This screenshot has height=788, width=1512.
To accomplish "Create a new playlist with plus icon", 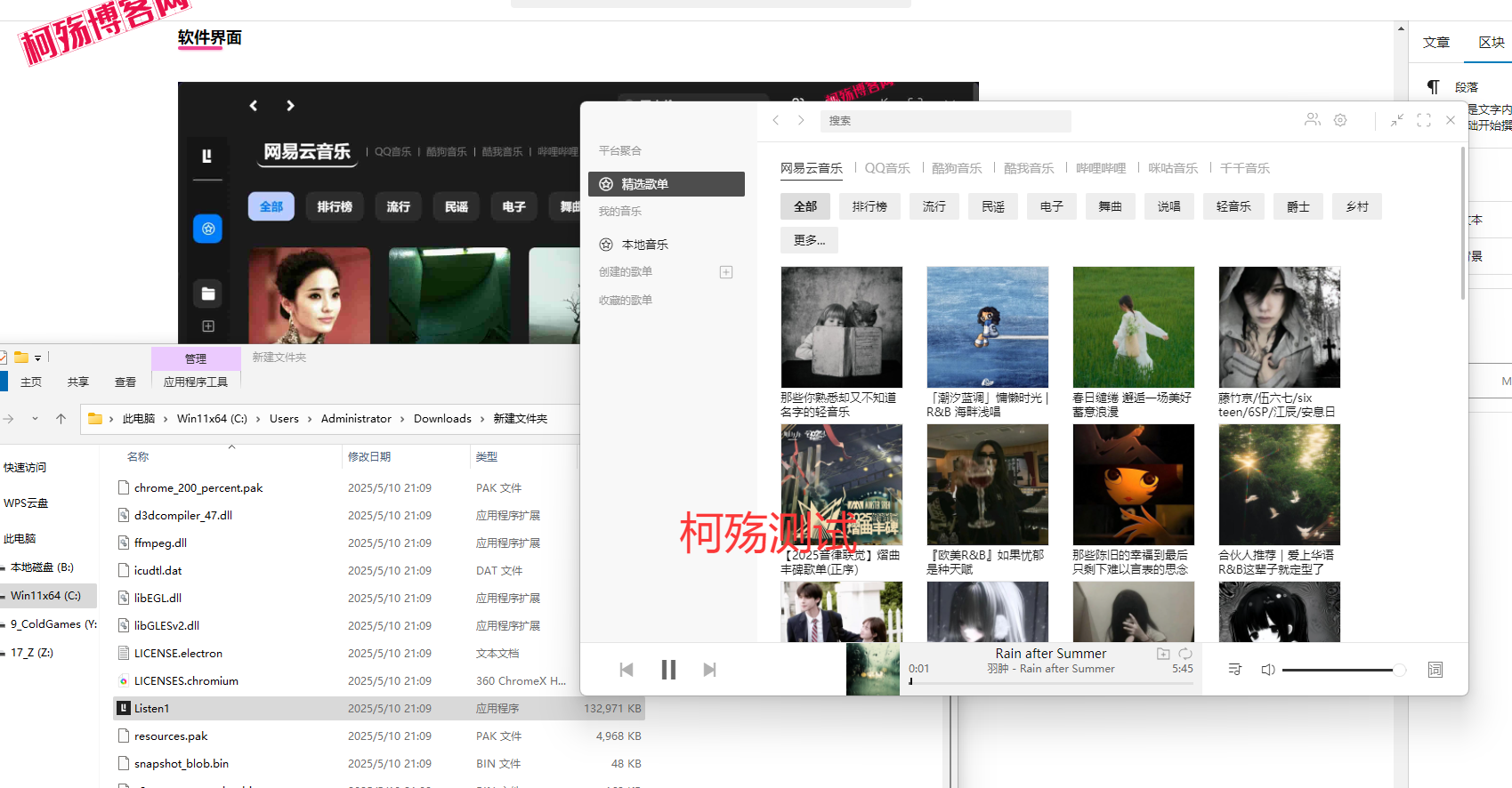I will pos(726,272).
